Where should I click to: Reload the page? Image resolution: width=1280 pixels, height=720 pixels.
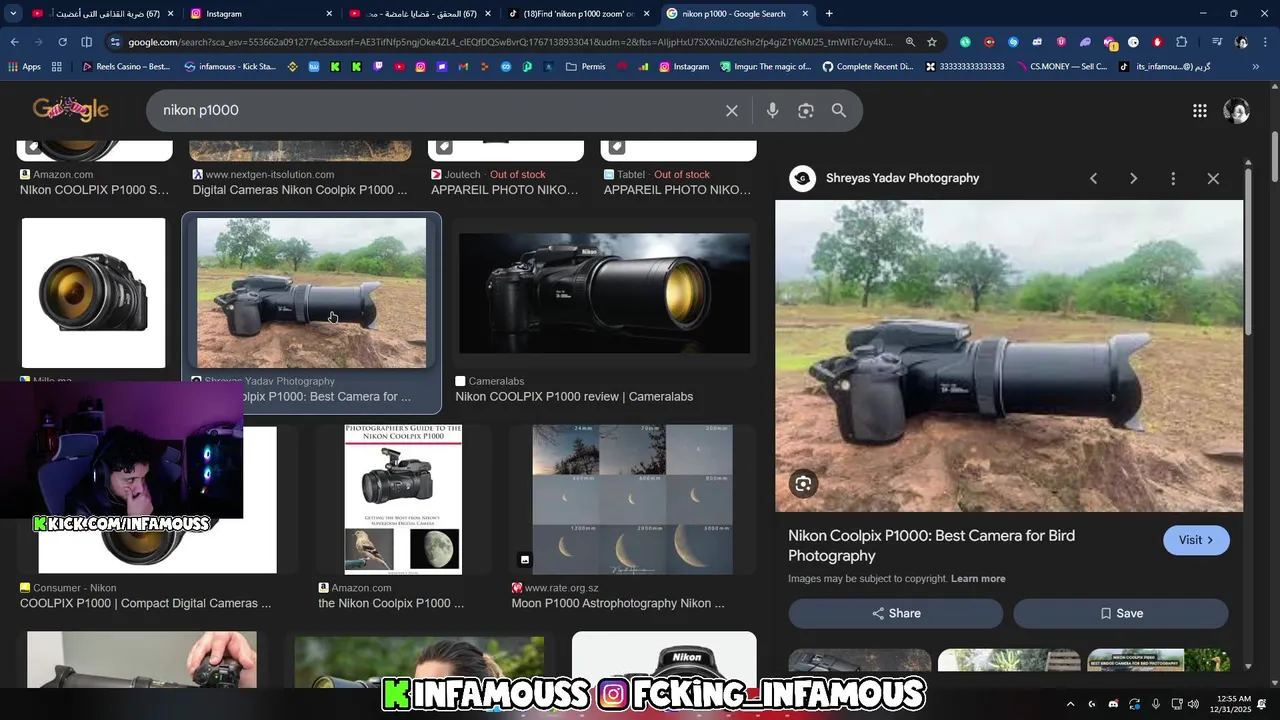click(x=62, y=42)
